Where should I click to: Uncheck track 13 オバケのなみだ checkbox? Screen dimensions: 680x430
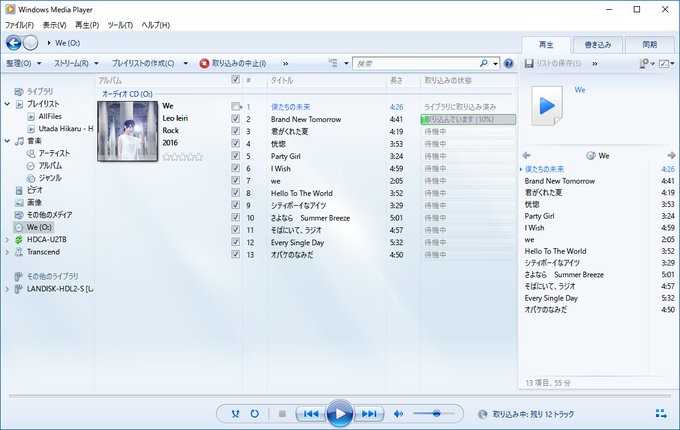coord(235,254)
